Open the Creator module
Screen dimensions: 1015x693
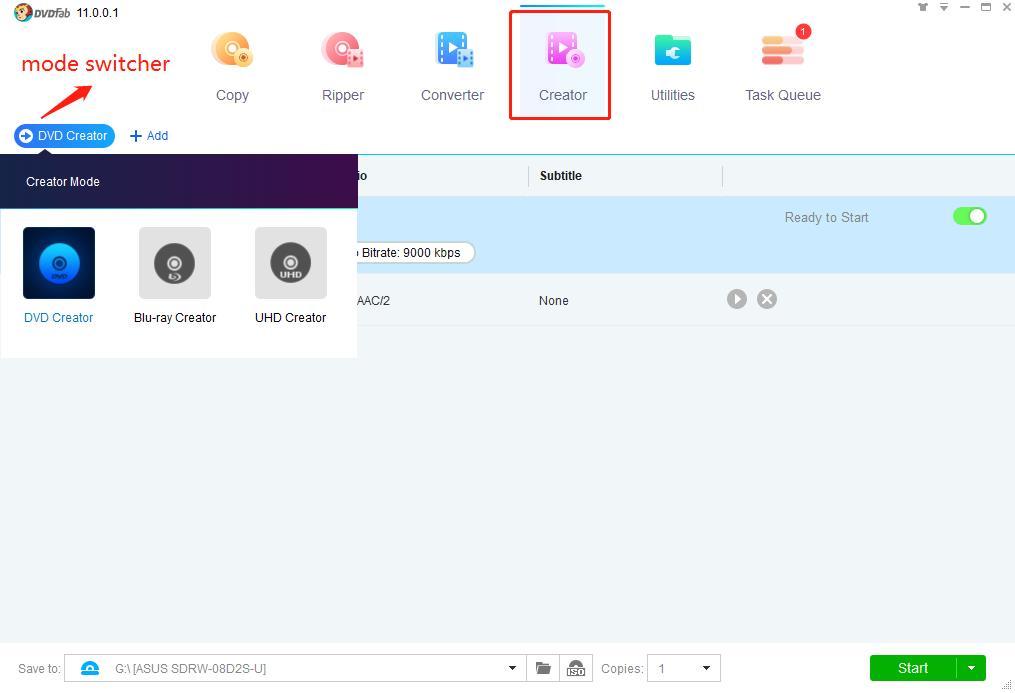(x=562, y=67)
